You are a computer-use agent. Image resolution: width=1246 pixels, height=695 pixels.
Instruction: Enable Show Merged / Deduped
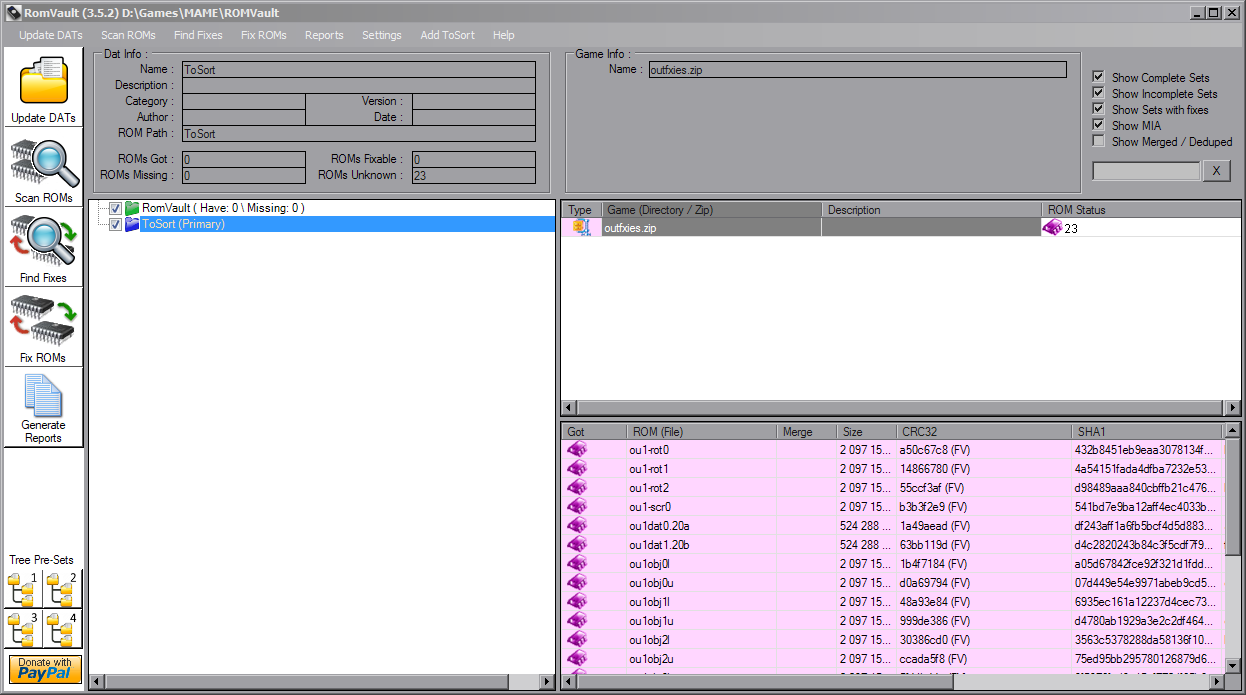click(1098, 140)
